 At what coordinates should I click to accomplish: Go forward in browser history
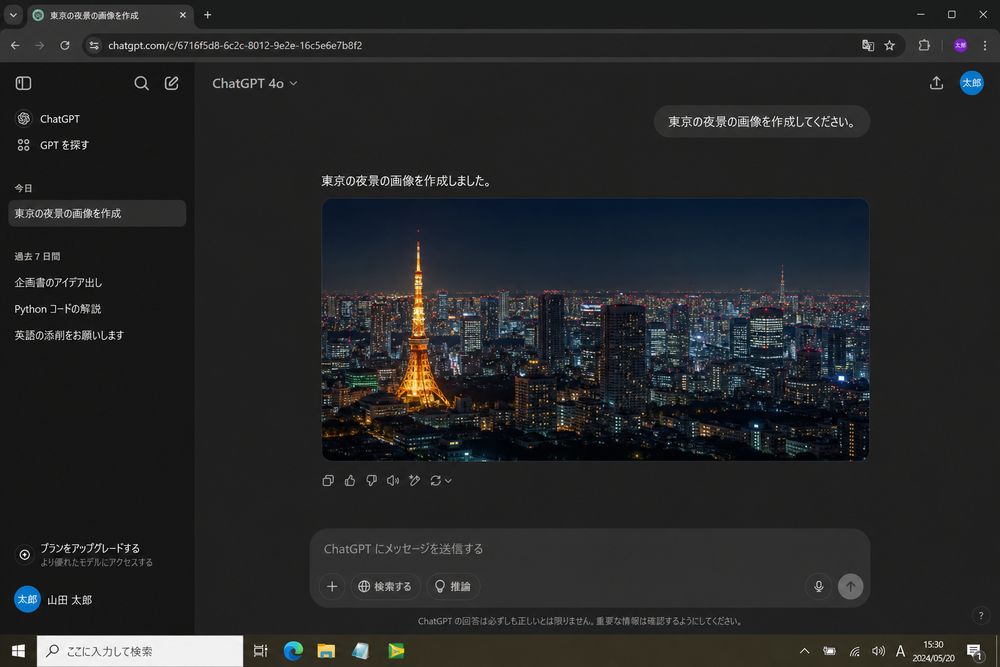40,45
